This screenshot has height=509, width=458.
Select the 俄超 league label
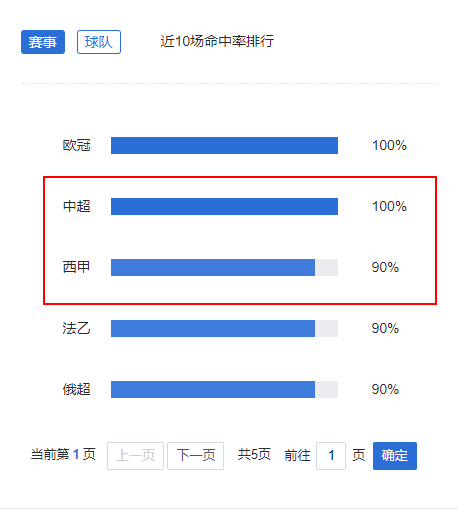(76, 389)
